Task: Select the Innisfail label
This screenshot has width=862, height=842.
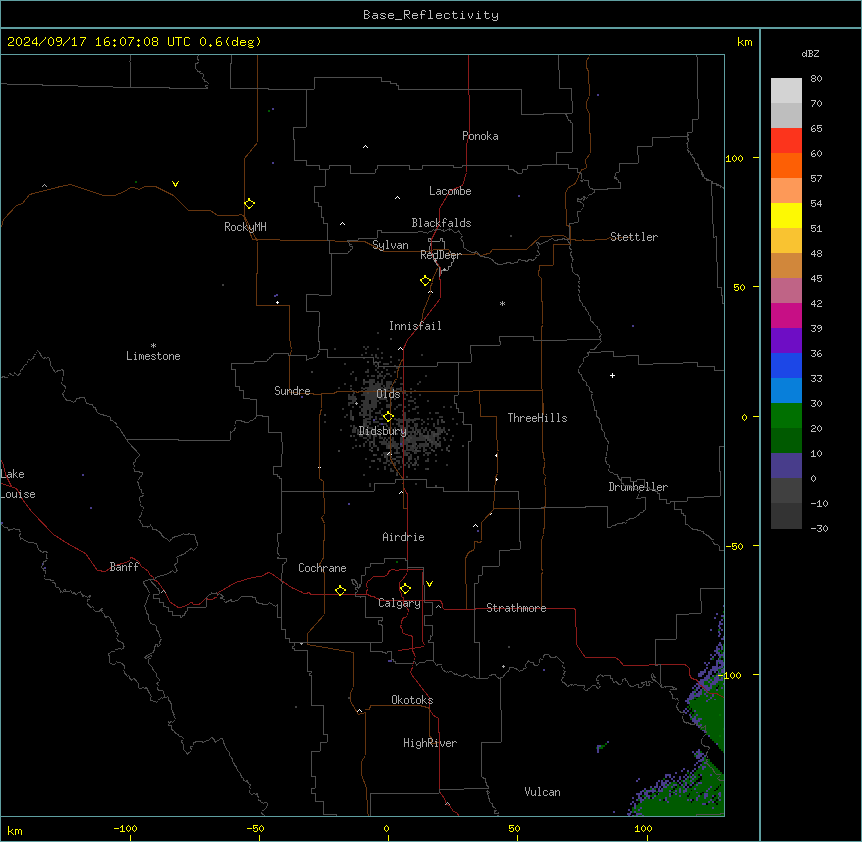Action: point(415,326)
